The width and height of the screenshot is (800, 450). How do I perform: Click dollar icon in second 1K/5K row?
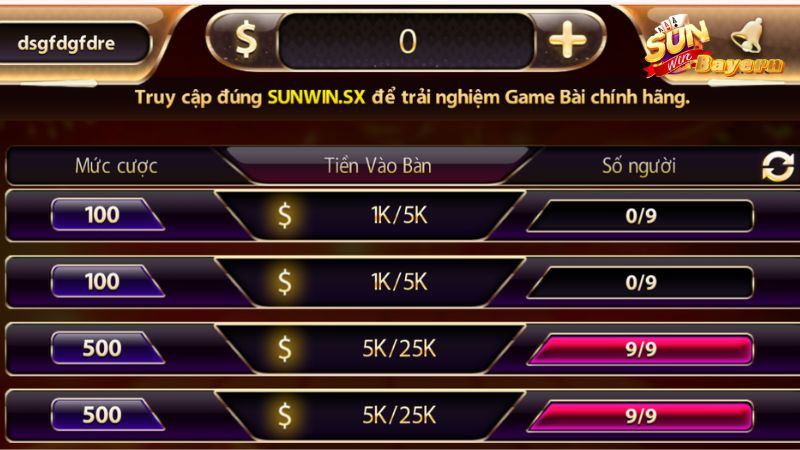285,282
